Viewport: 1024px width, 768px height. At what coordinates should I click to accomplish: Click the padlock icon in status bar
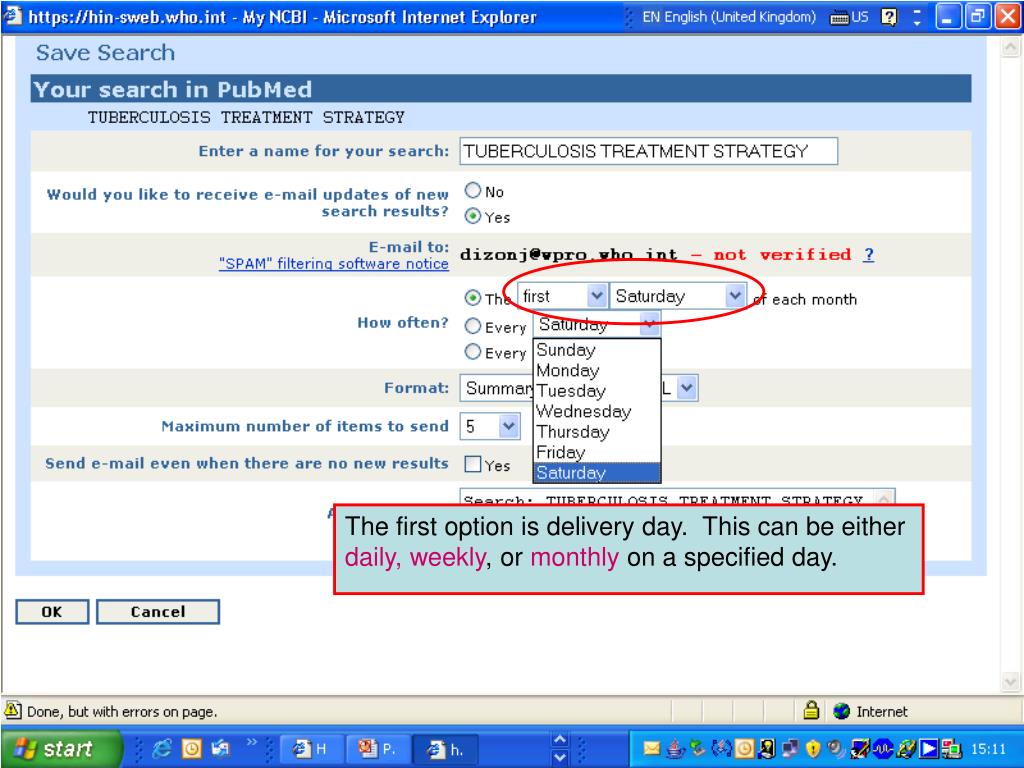pos(811,710)
